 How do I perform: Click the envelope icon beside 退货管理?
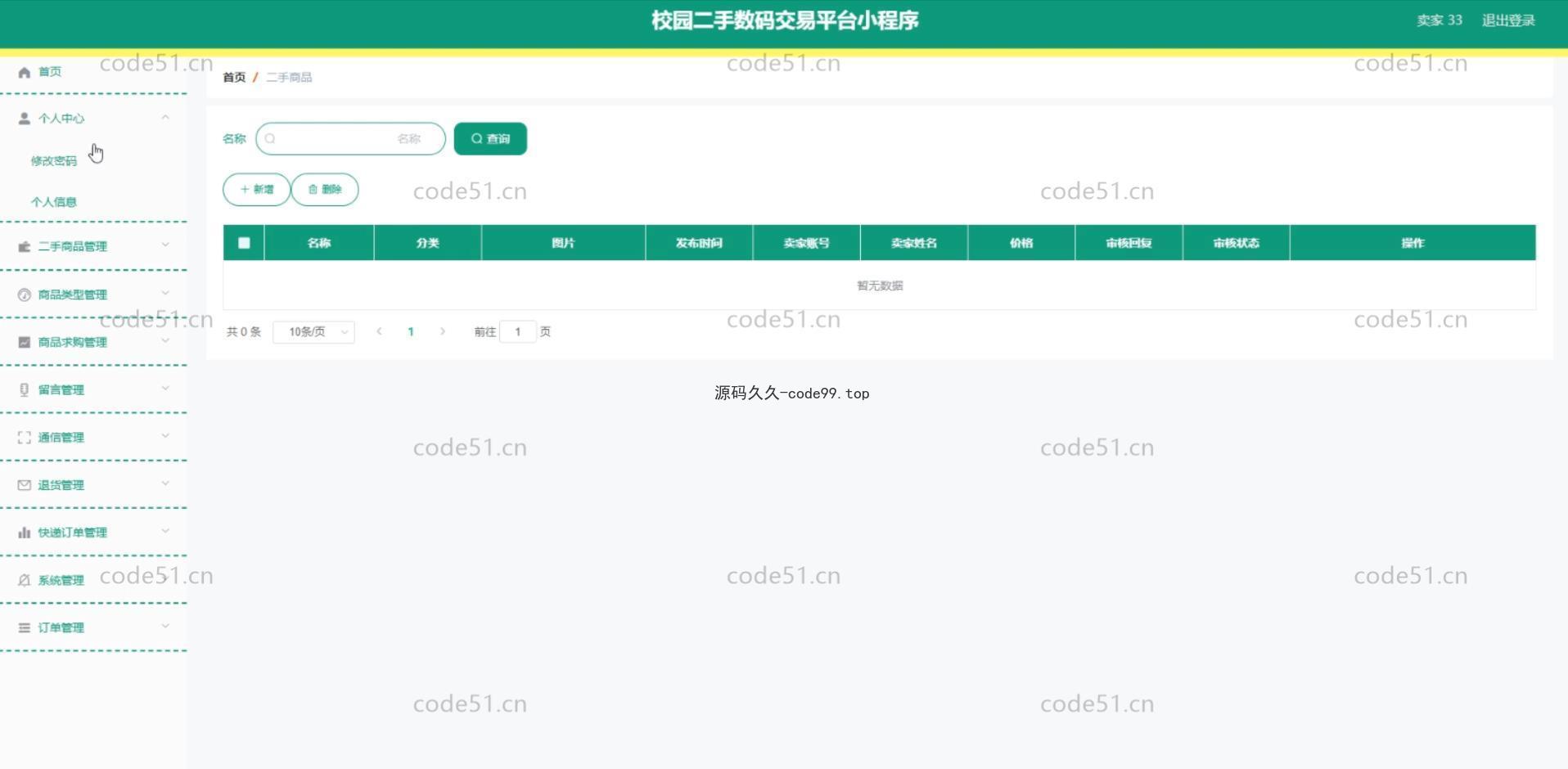[x=25, y=485]
